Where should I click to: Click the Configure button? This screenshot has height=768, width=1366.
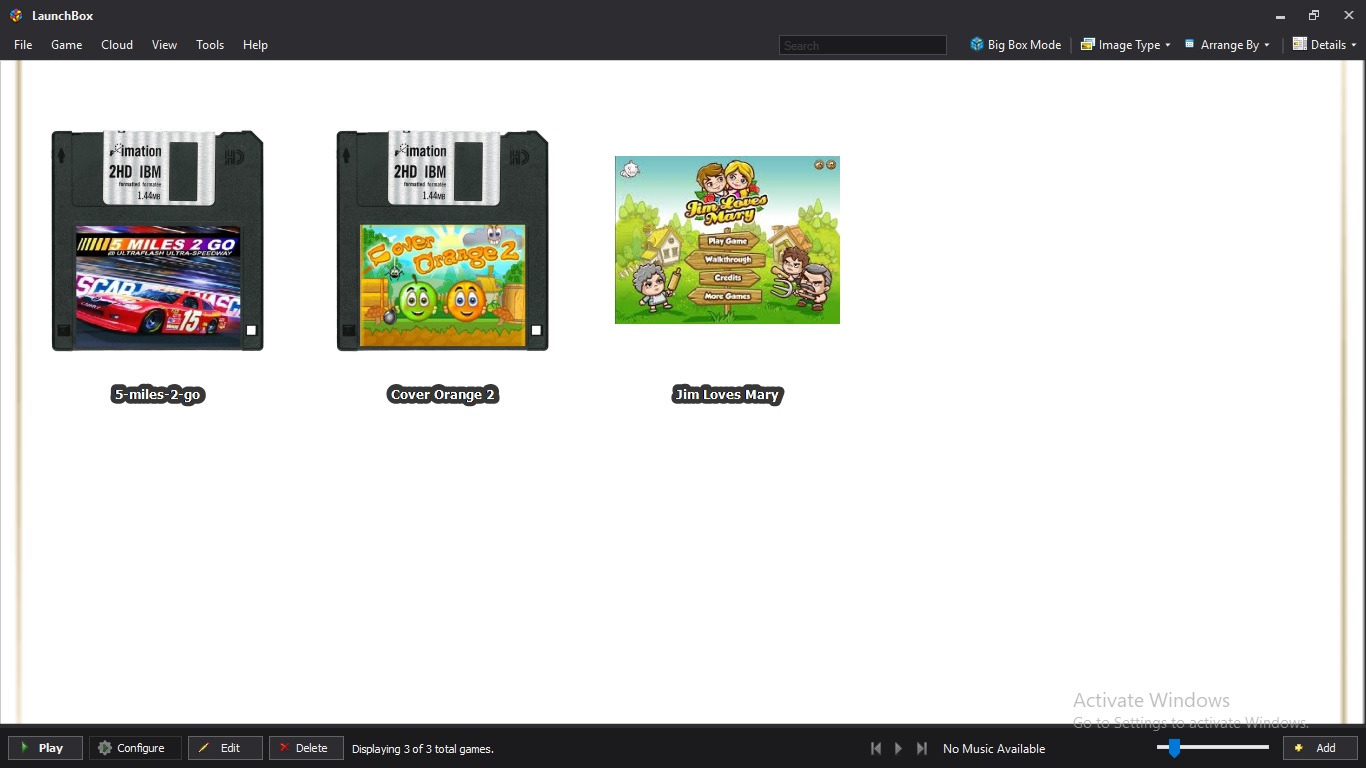[135, 748]
